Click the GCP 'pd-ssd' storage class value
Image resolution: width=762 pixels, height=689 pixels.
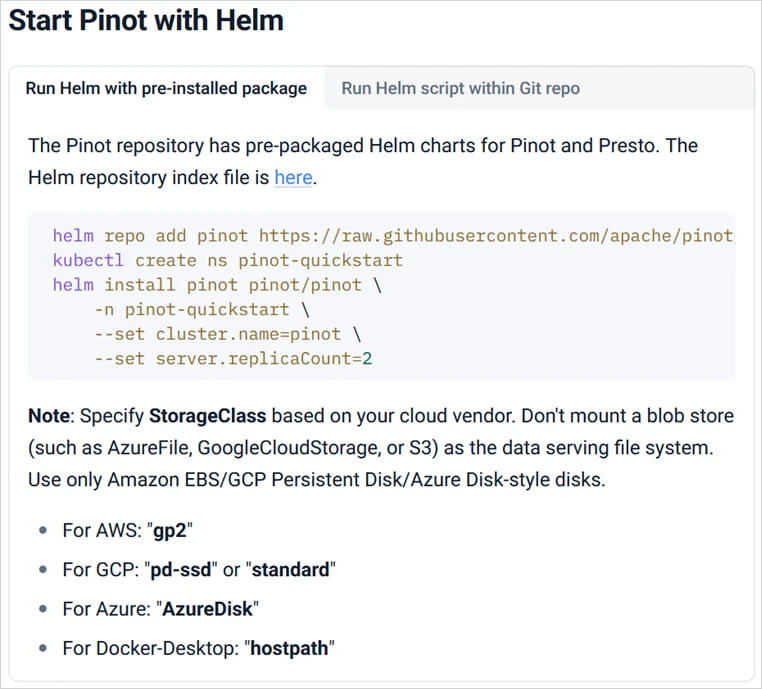pyautogui.click(x=181, y=570)
